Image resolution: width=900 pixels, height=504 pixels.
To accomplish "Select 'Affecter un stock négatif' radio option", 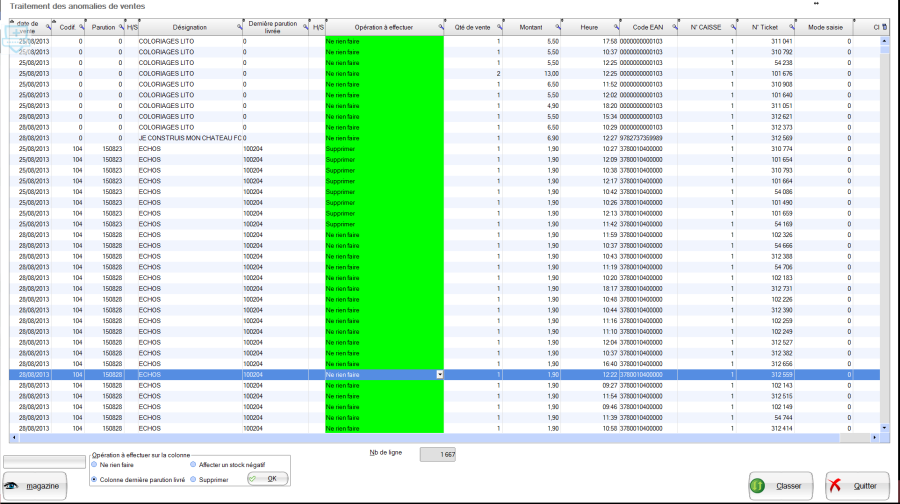I will click(x=193, y=465).
